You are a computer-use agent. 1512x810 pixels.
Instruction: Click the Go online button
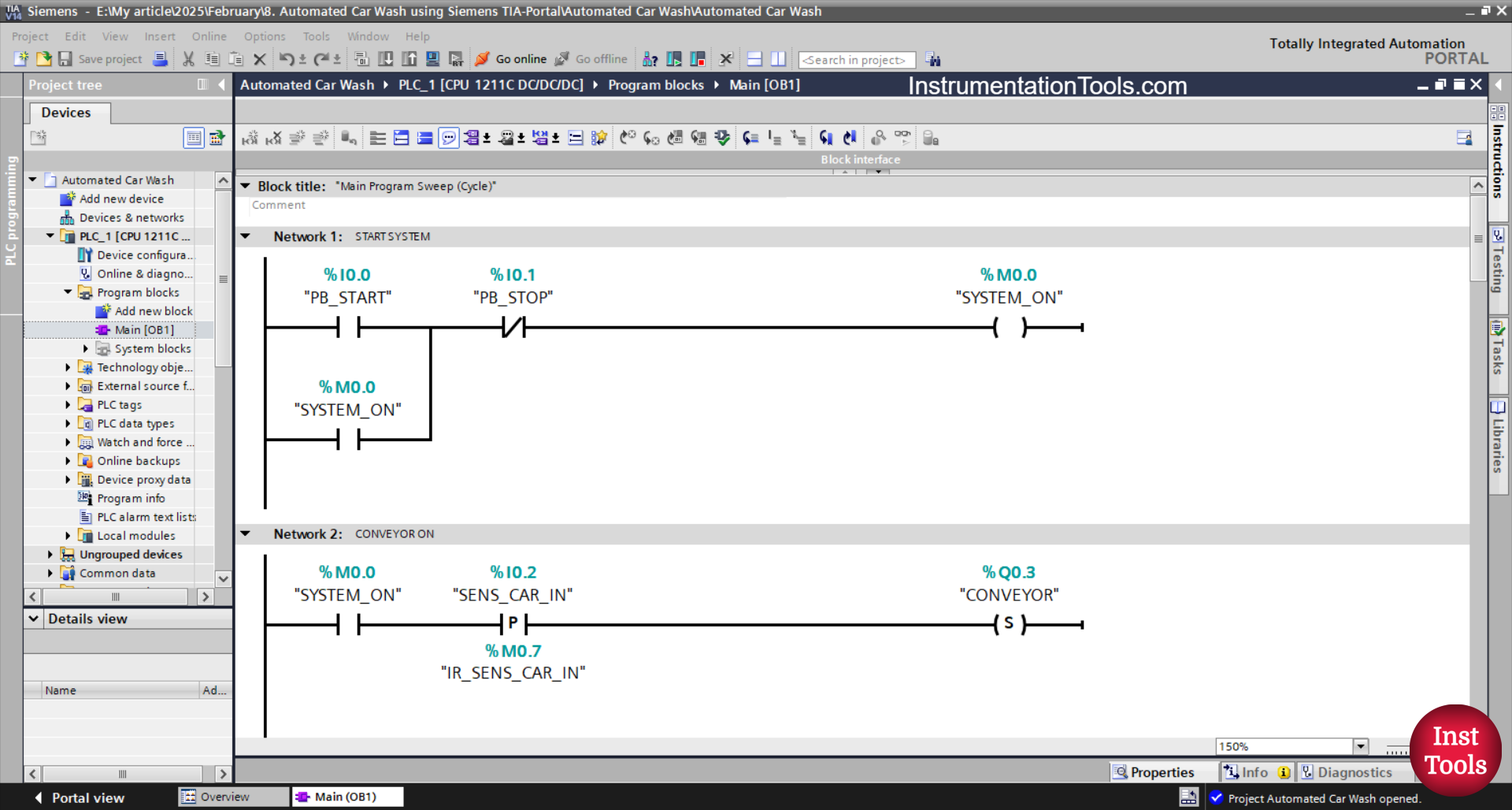click(511, 59)
